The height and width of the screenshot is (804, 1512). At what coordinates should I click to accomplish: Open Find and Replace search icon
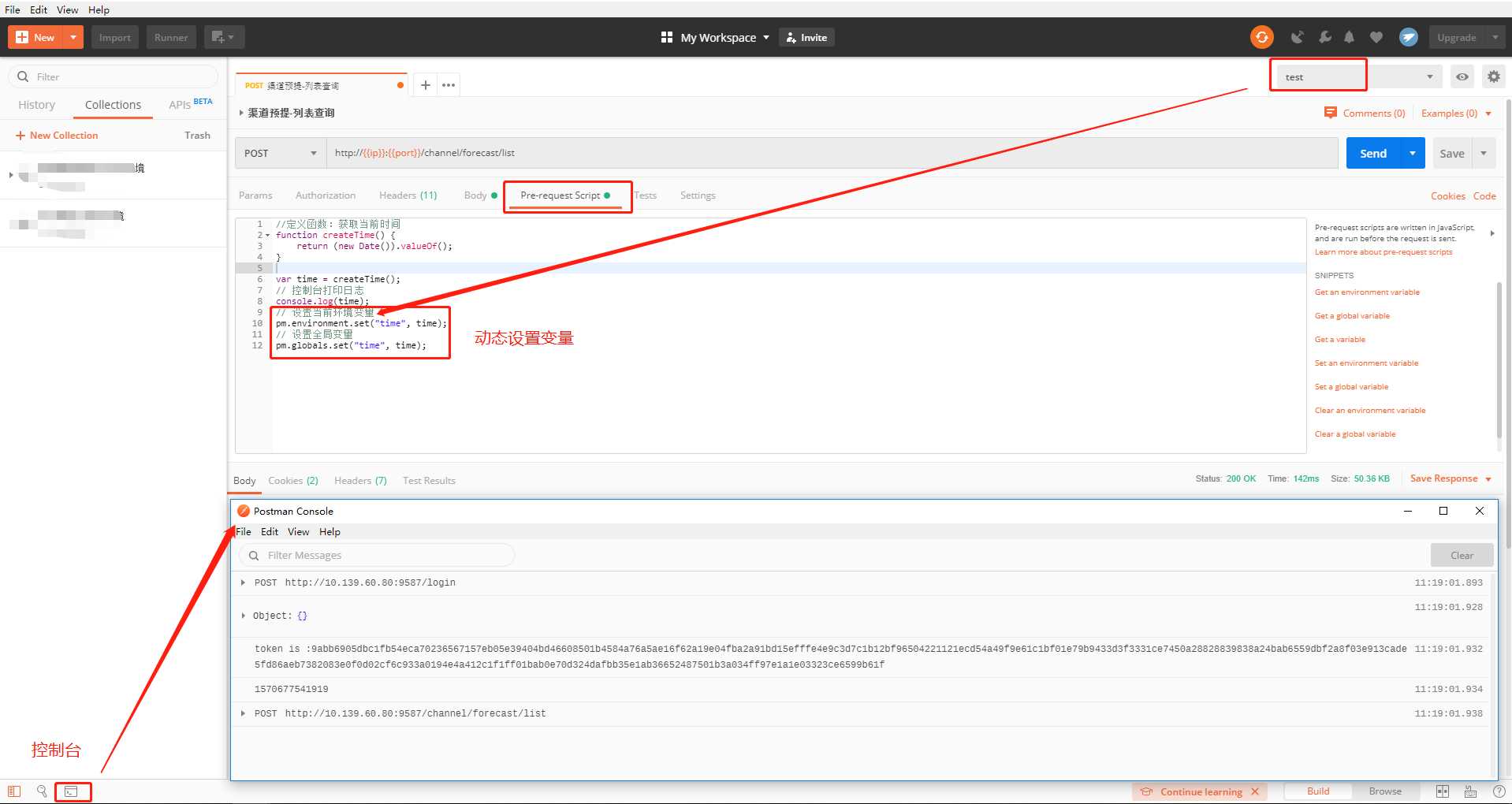pos(42,791)
